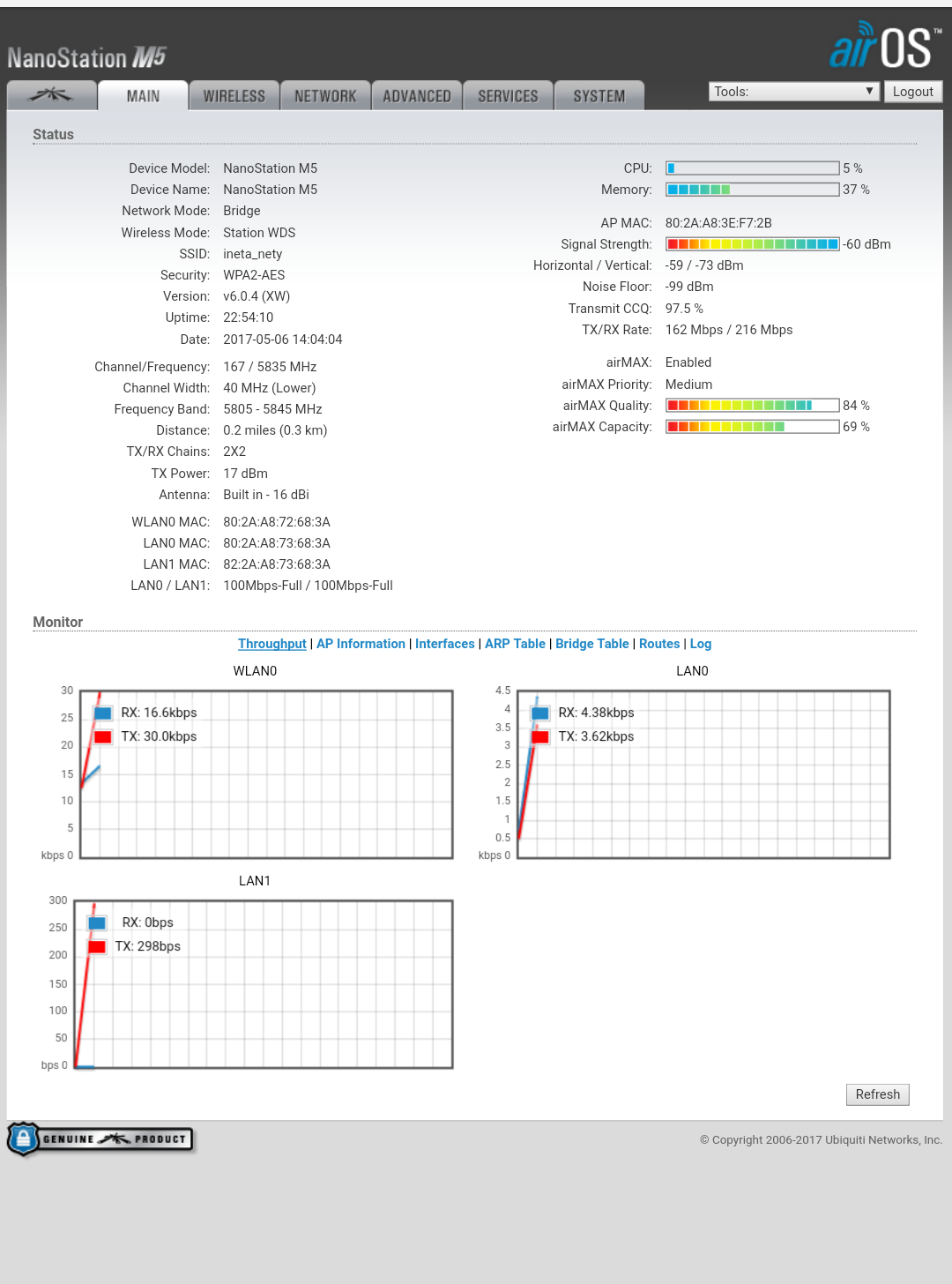Click the NanoStation M5 product logo
The image size is (952, 1284).
pos(86,58)
